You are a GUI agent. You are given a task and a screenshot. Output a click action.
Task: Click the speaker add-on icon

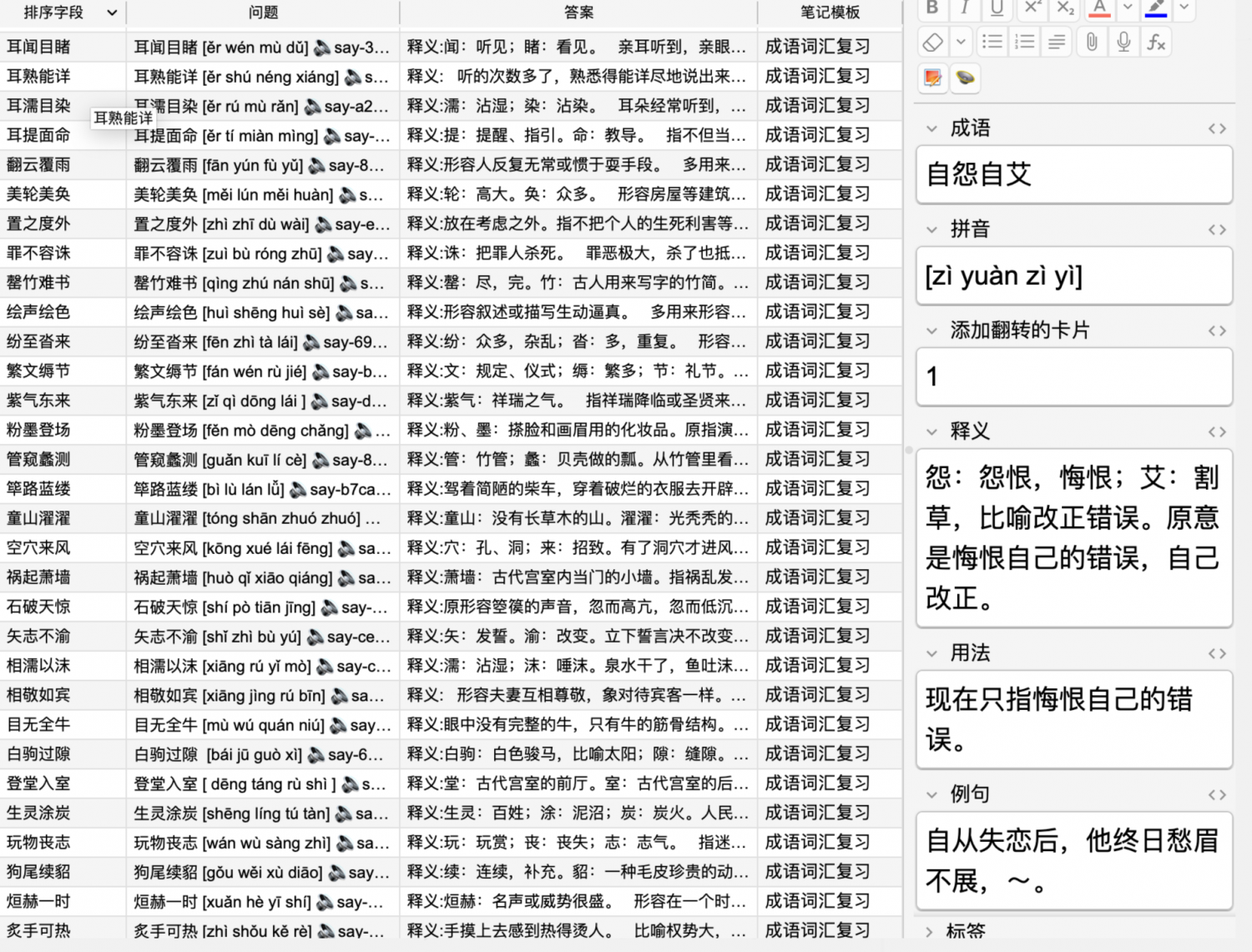(965, 78)
